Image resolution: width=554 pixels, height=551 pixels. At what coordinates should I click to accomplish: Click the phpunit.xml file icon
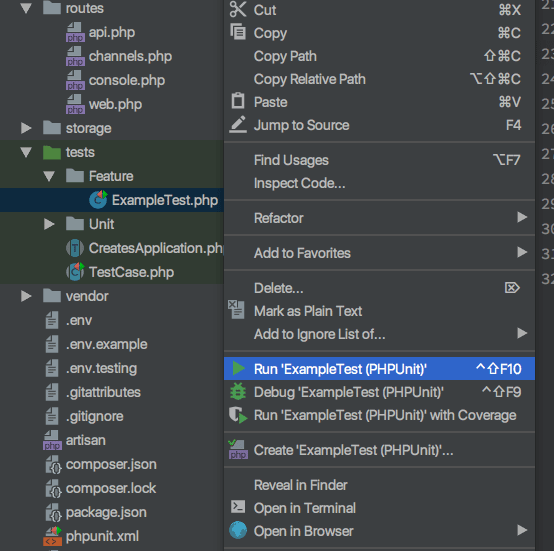point(52,536)
